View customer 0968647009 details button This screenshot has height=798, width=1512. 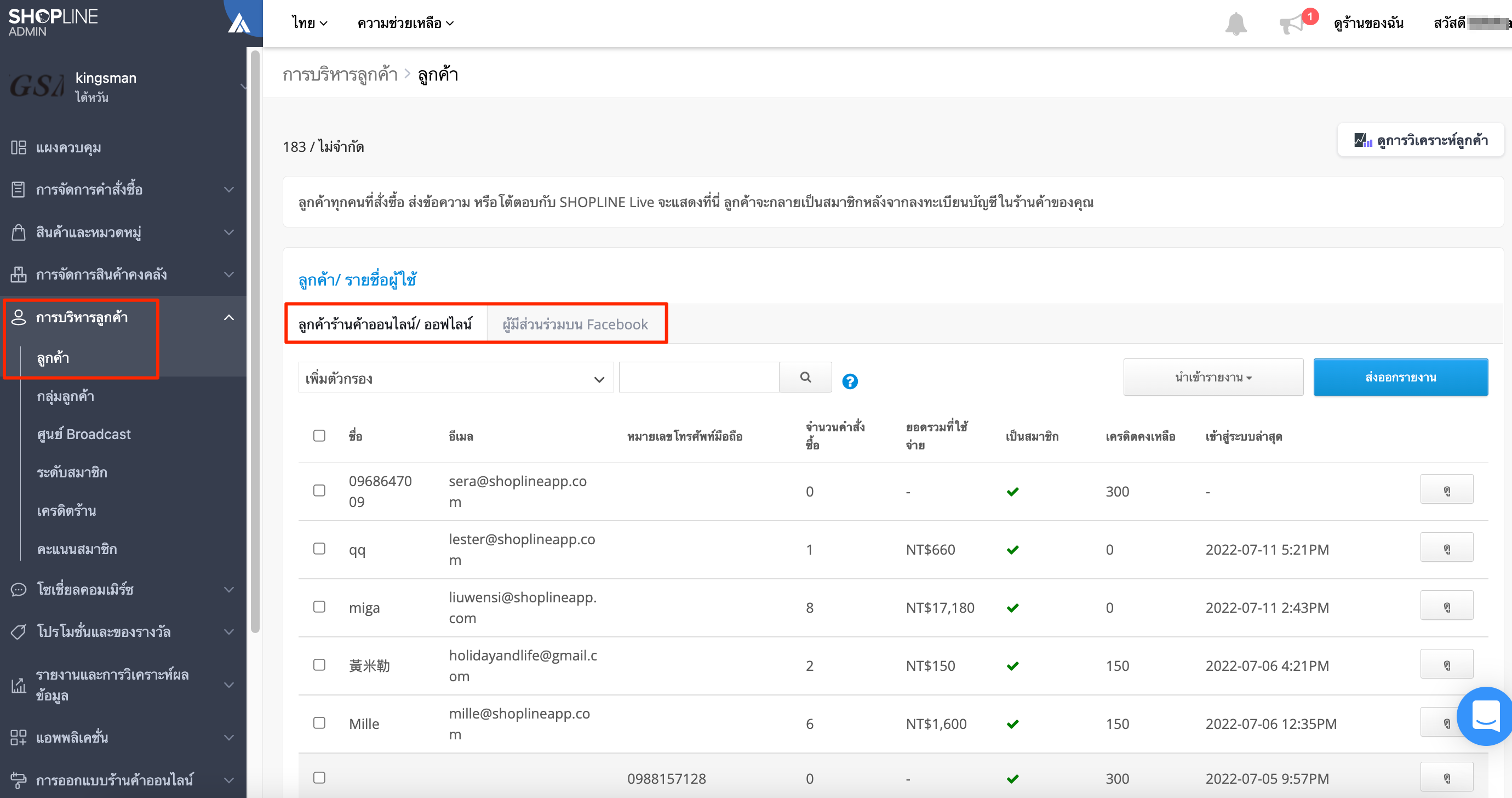pyautogui.click(x=1446, y=489)
